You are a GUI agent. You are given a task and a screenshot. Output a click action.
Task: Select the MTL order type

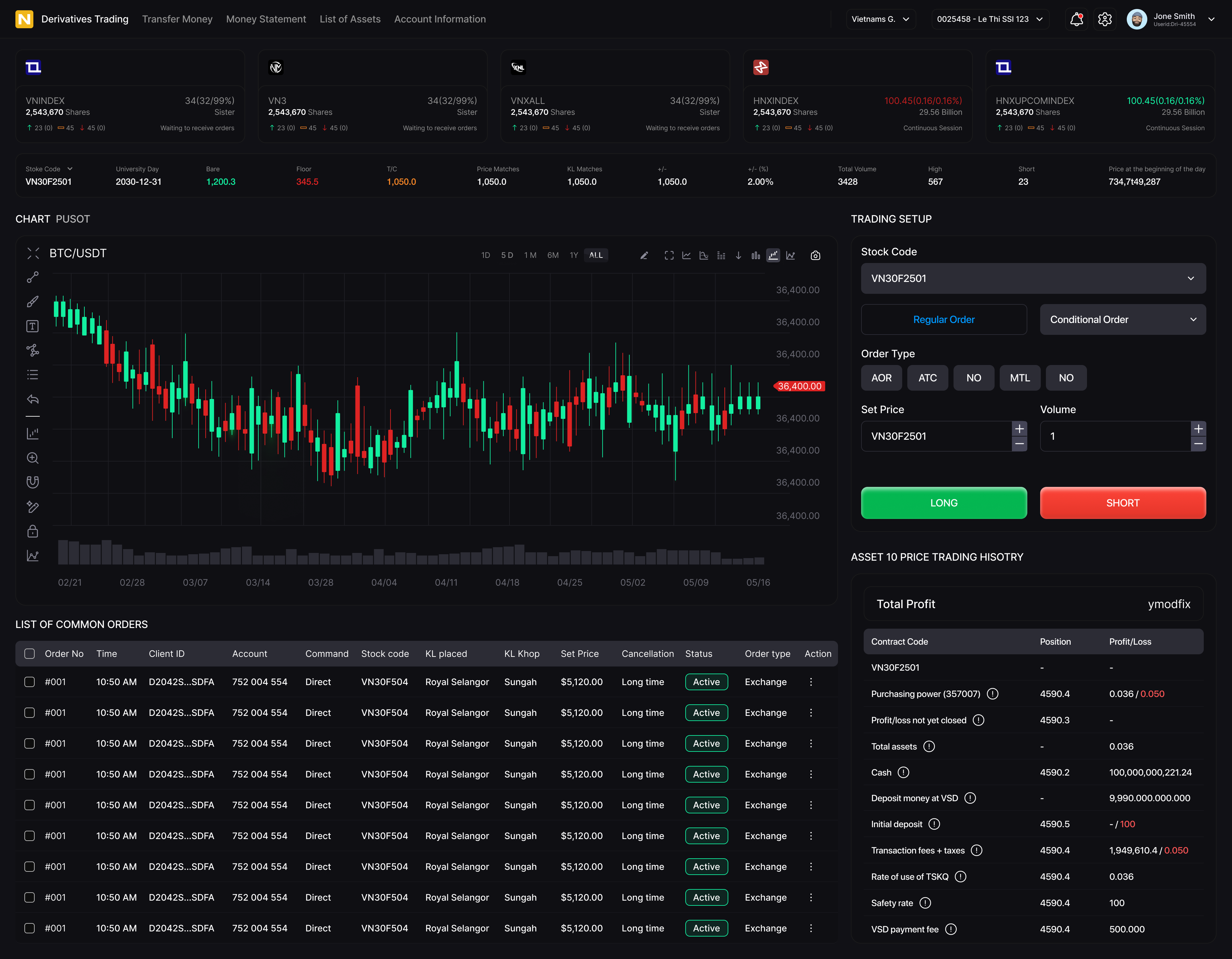point(1020,378)
